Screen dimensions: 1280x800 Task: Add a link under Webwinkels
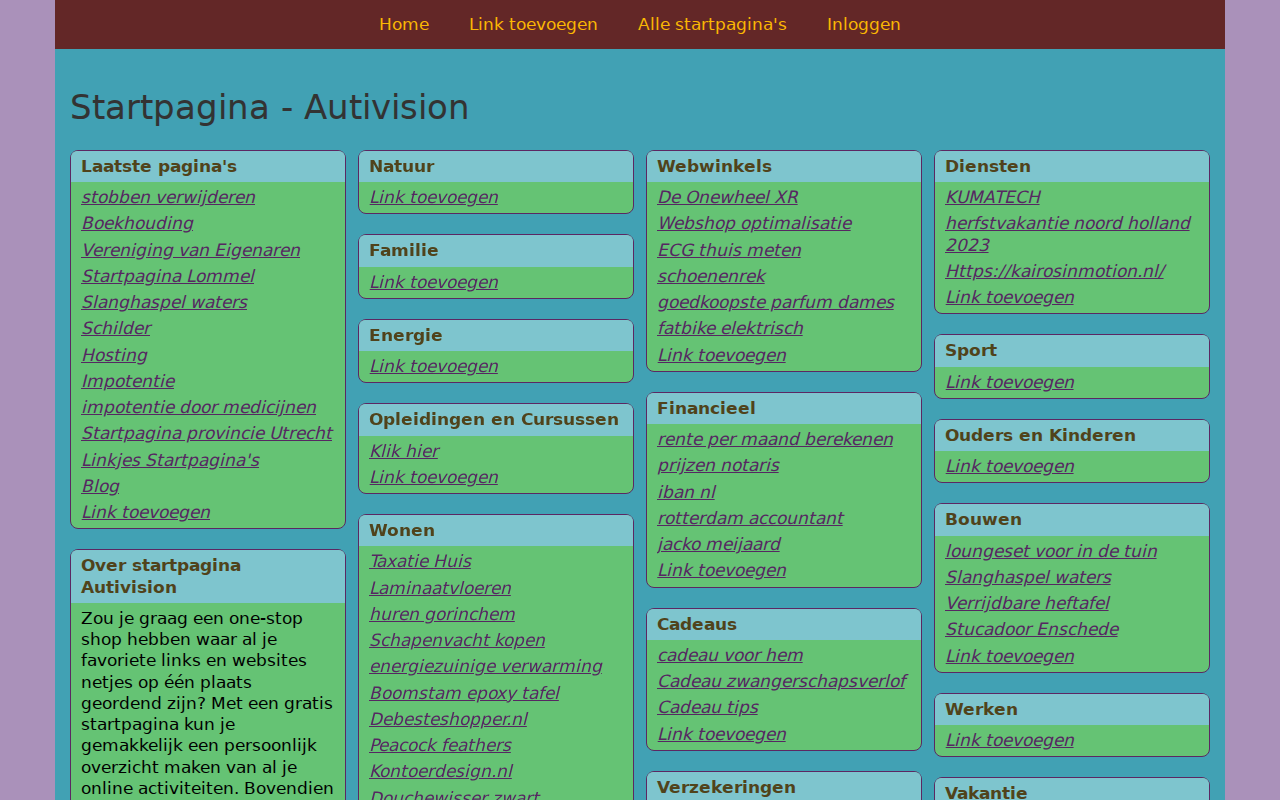tap(722, 355)
